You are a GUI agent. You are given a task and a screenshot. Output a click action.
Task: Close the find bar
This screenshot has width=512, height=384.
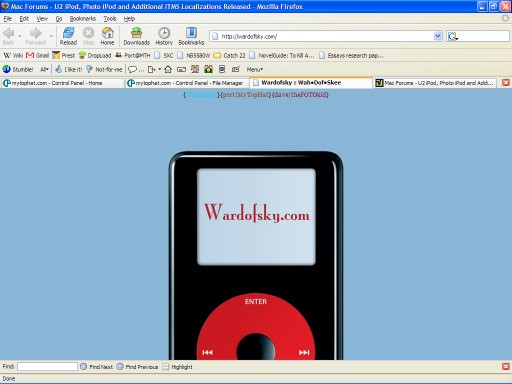[506, 367]
